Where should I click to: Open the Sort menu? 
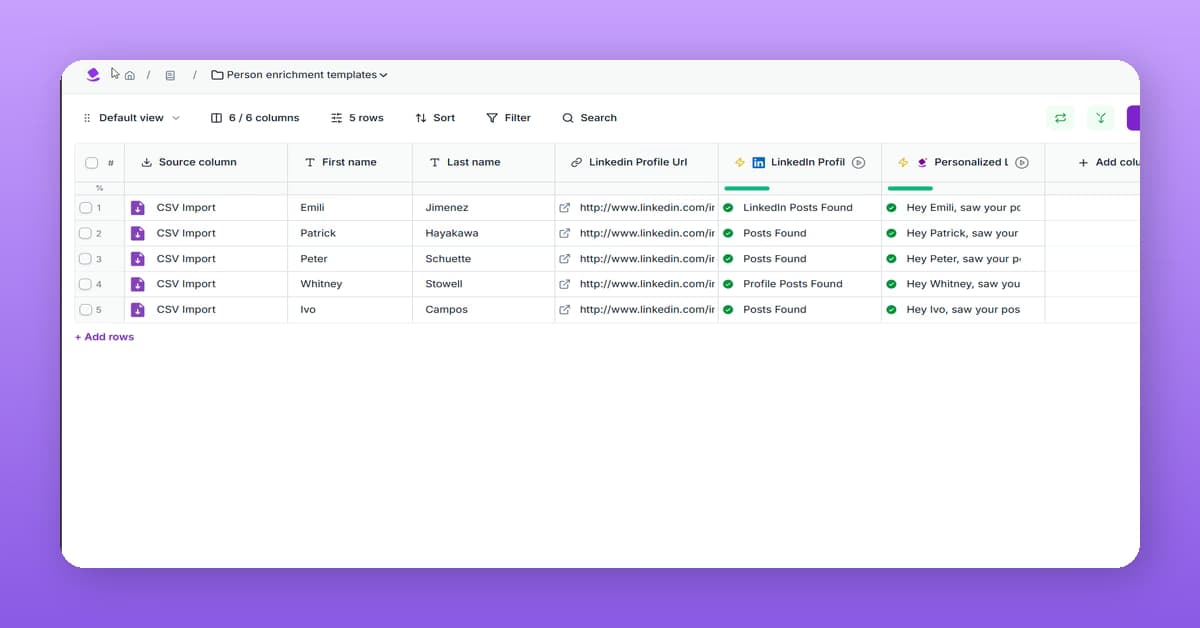(x=435, y=118)
